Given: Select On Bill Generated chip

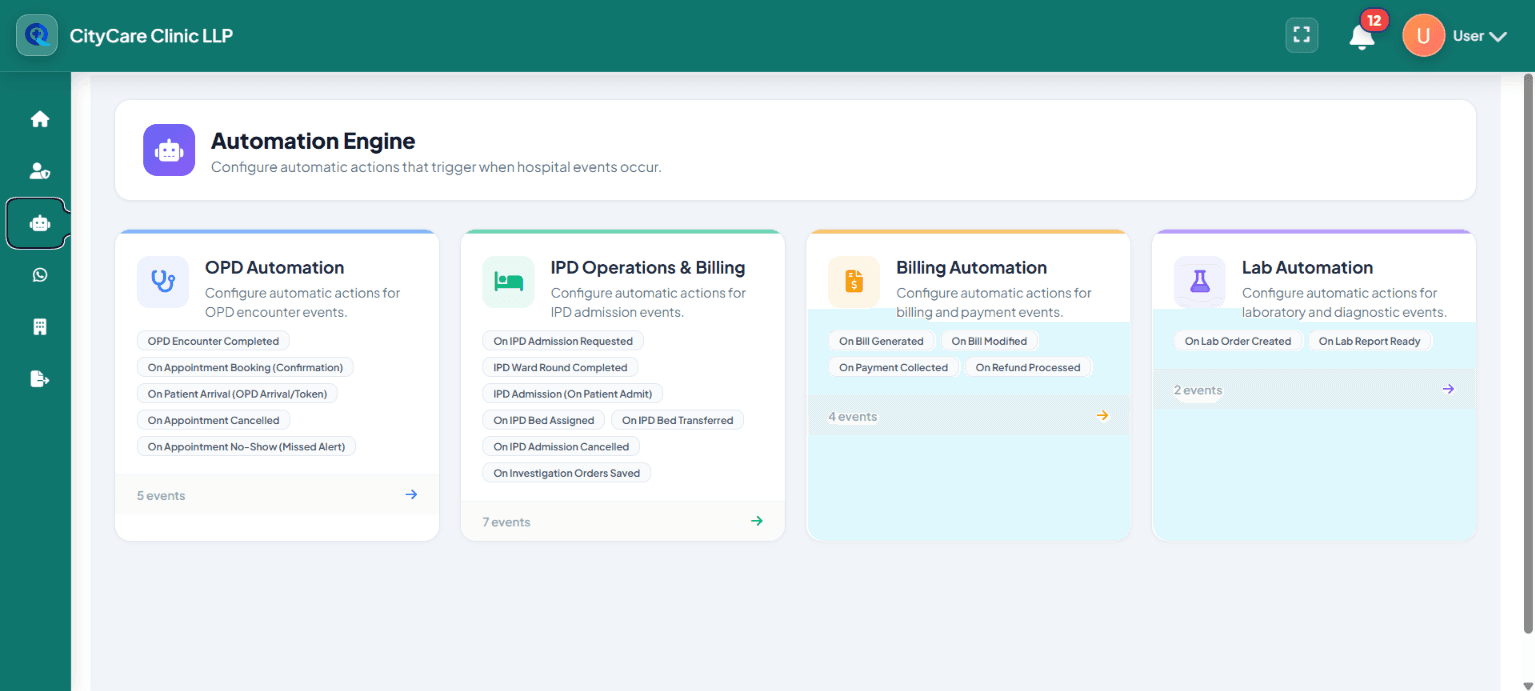Looking at the screenshot, I should [x=881, y=341].
